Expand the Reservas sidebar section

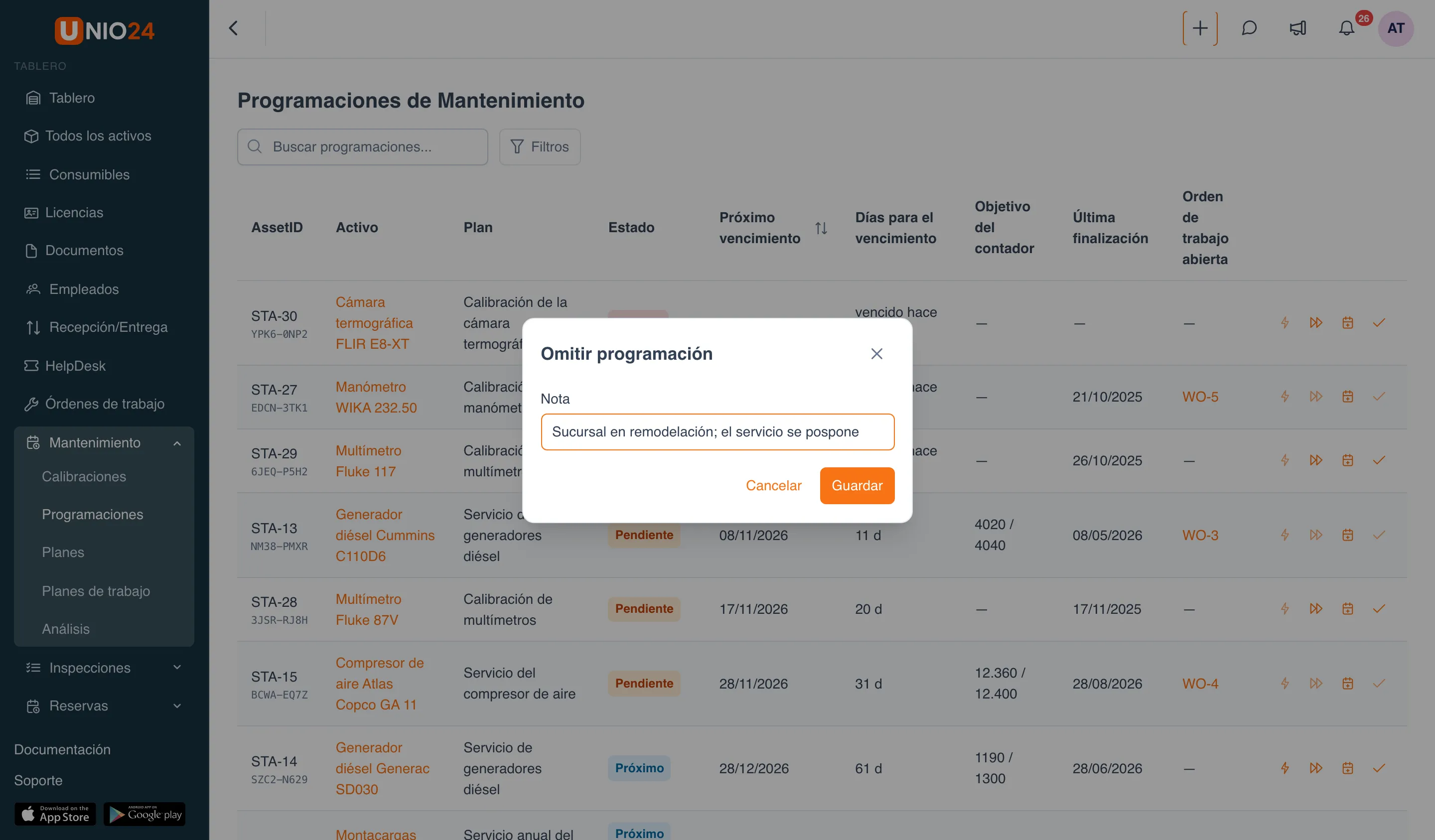177,705
